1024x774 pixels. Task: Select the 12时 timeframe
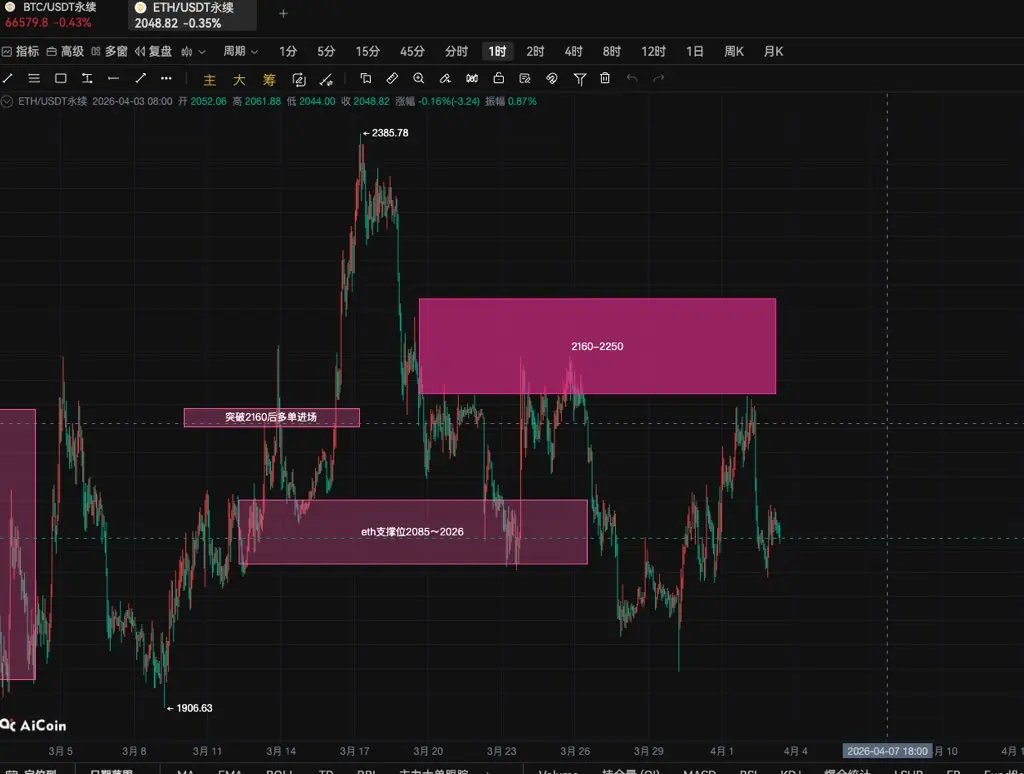click(654, 51)
